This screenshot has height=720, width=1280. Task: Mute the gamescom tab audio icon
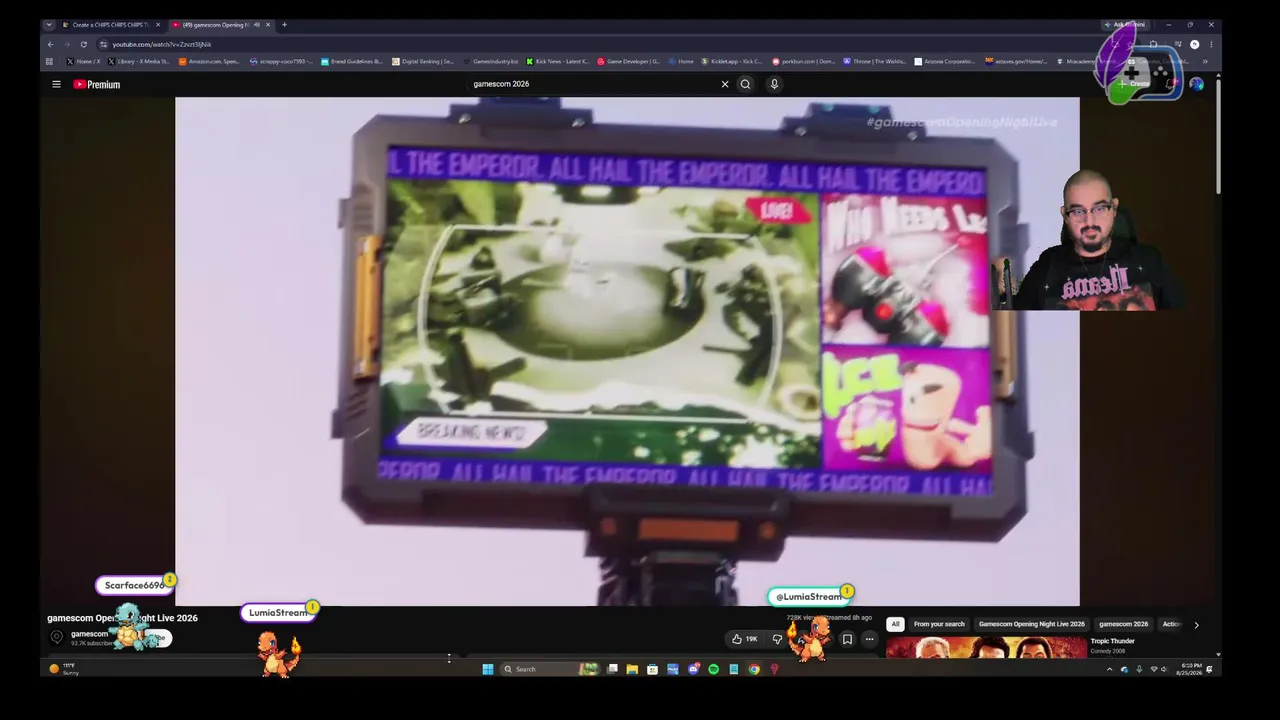click(257, 24)
